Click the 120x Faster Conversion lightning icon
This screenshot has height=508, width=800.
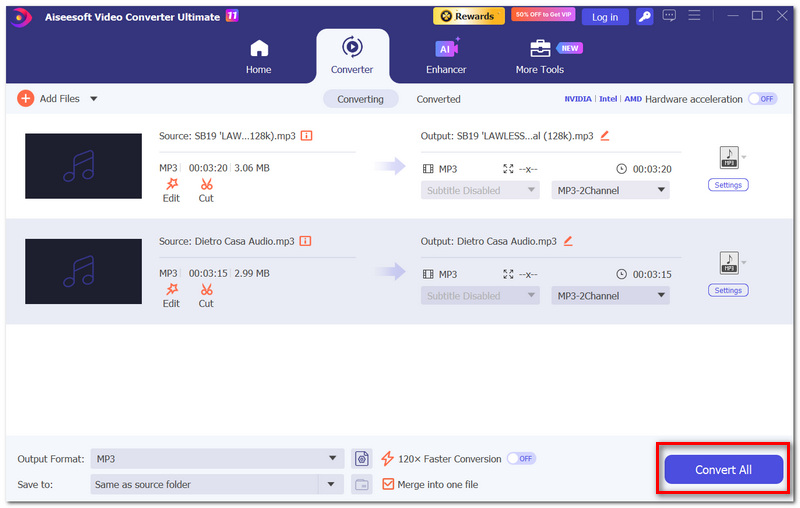click(387, 459)
